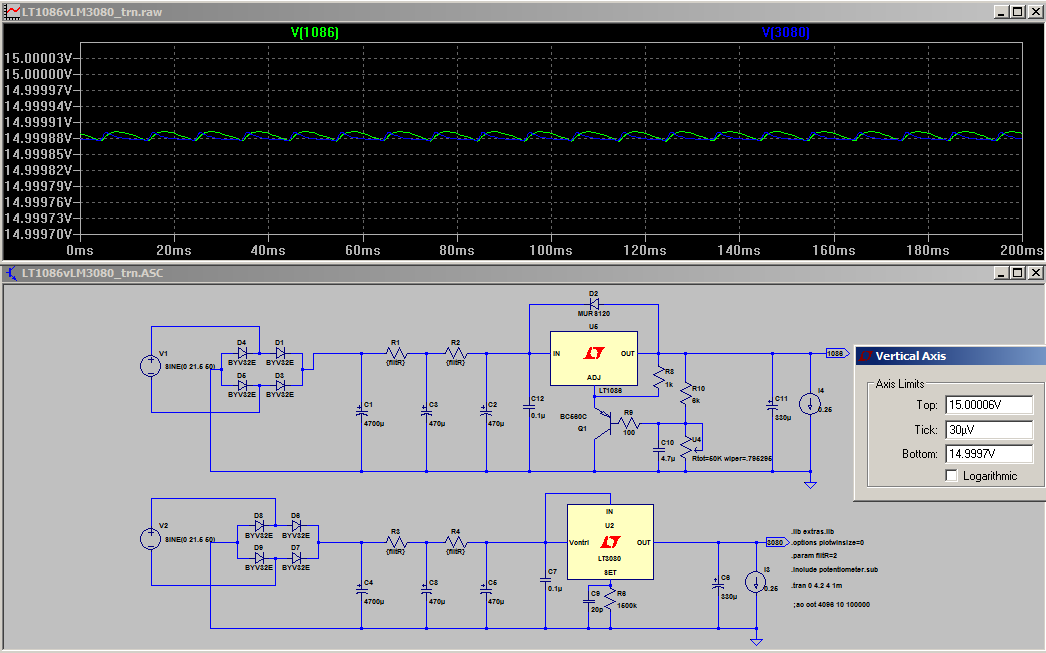Click the Vertical Axis dialog title bar
This screenshot has height=653, width=1046.
951,356
